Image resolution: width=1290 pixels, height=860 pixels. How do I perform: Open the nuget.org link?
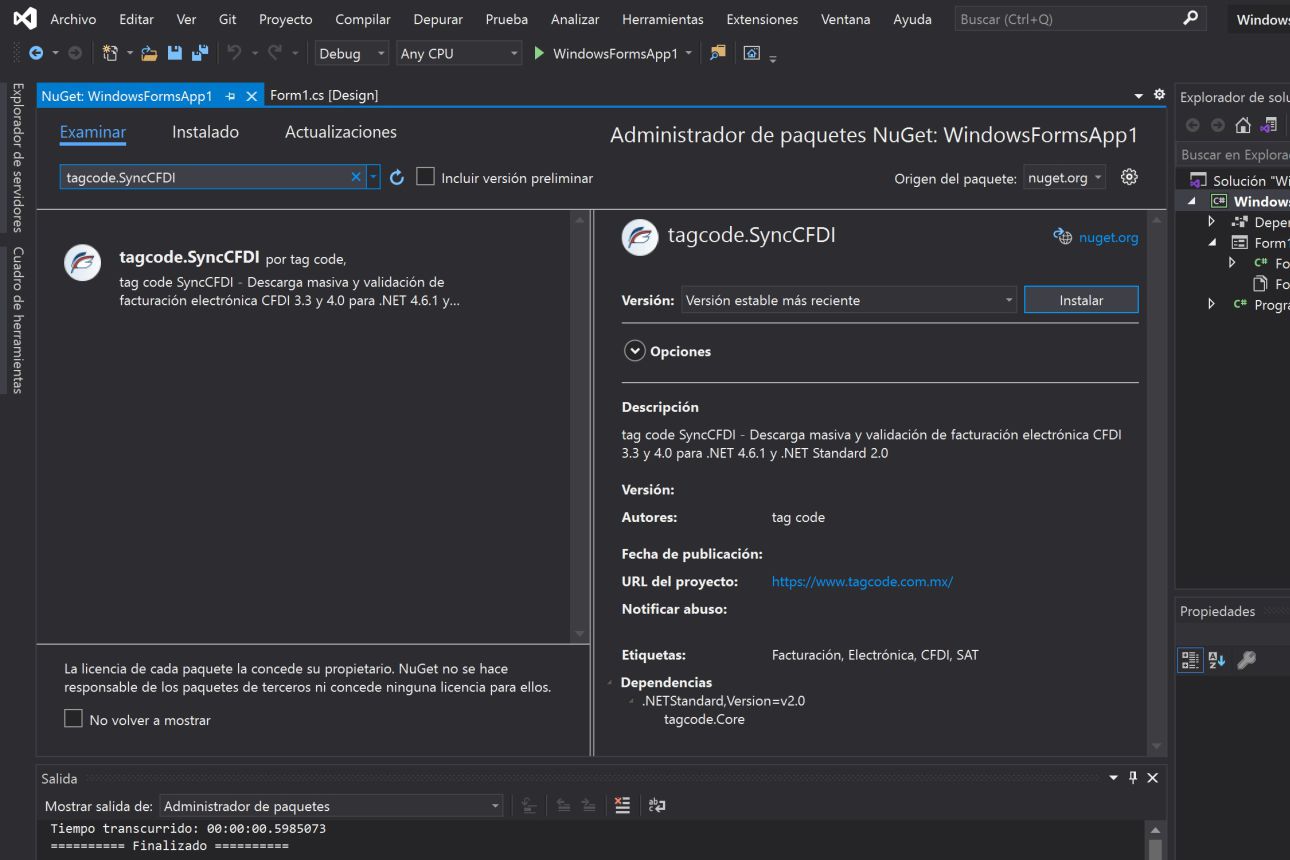click(1108, 237)
